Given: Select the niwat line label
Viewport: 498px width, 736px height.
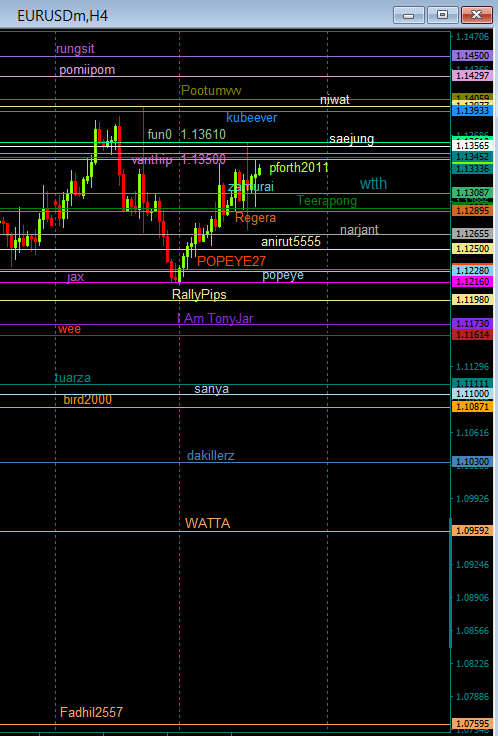Looking at the screenshot, I should click(335, 100).
